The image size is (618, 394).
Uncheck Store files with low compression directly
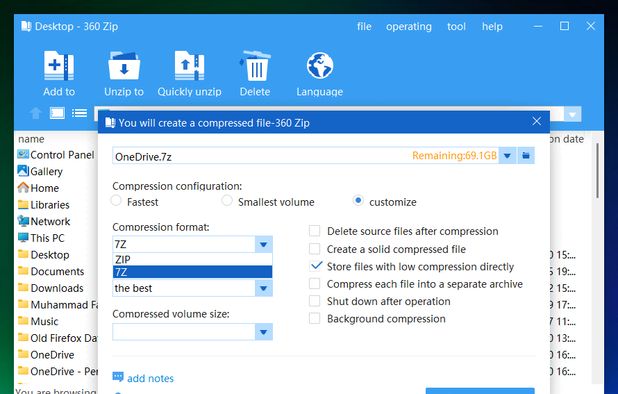coord(316,266)
